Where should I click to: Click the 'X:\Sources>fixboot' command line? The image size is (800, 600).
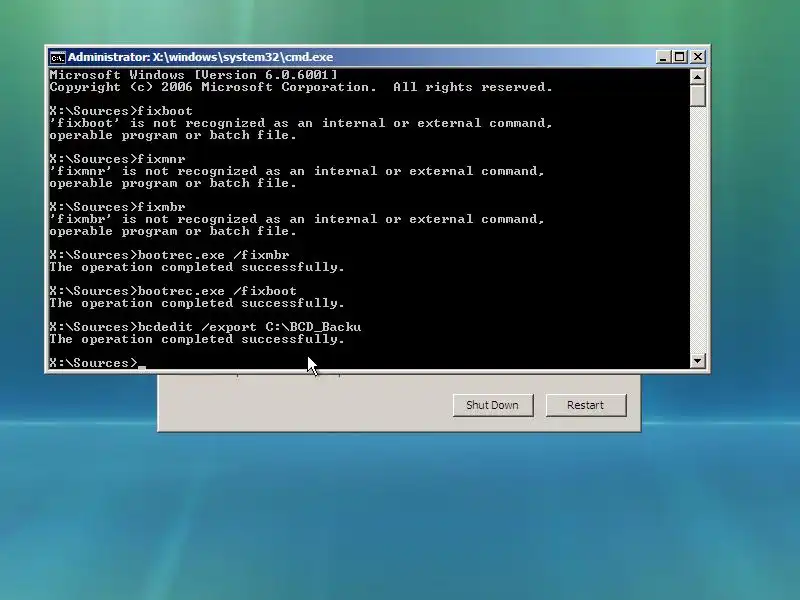[121, 111]
